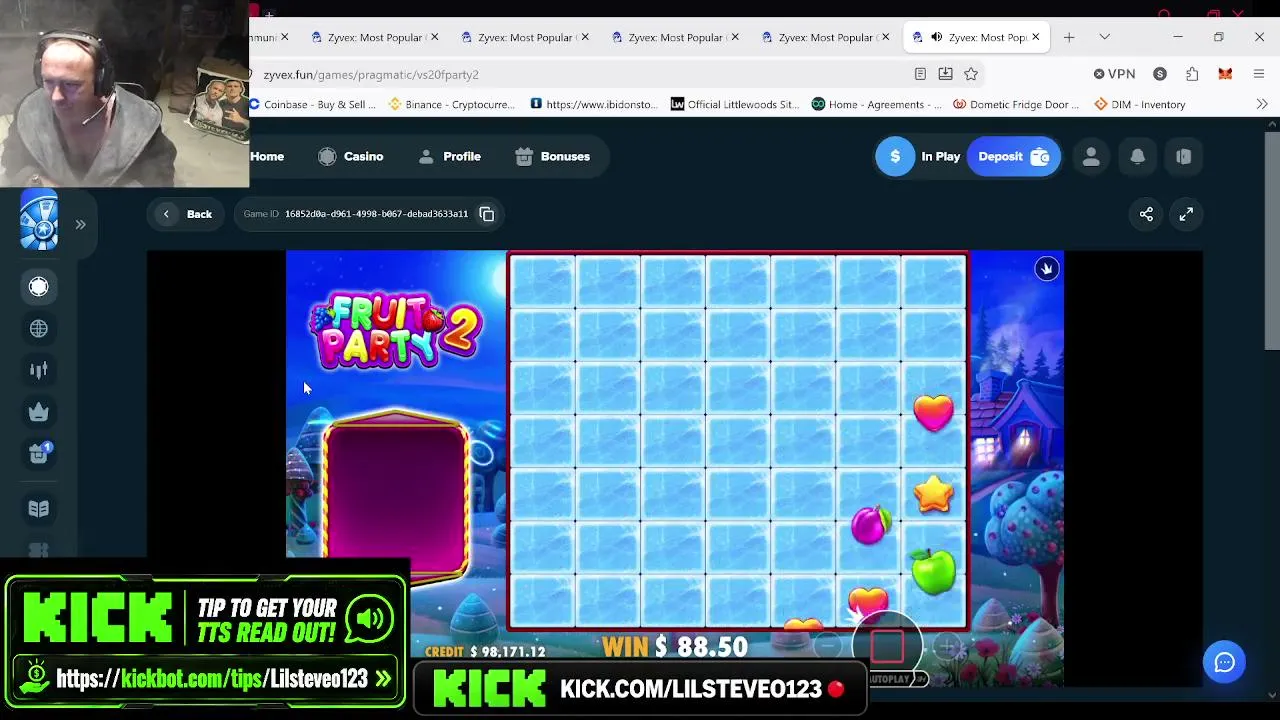Screen dimensions: 1280x720
Task: Open the Dometic Fridge Door bookmark
Action: 1017,104
